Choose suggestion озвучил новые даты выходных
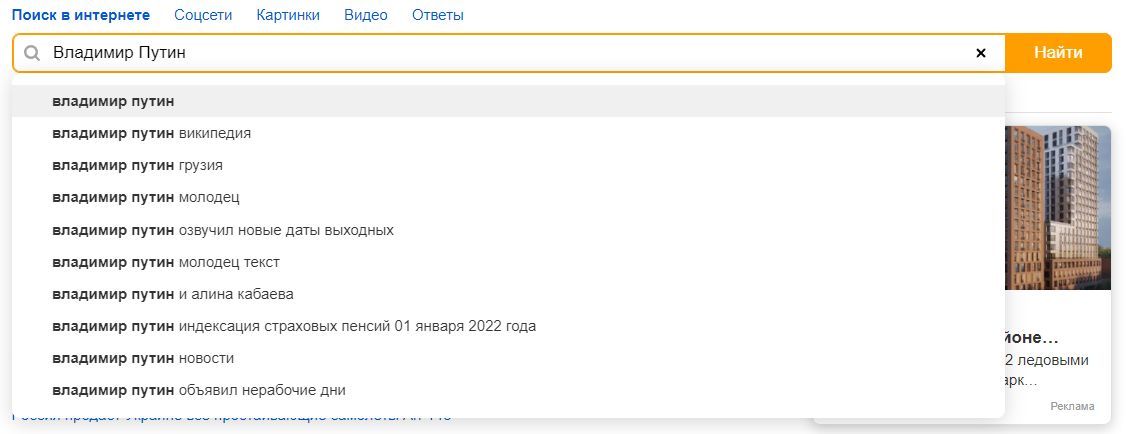Screen dimensions: 1130x434 click(x=223, y=230)
